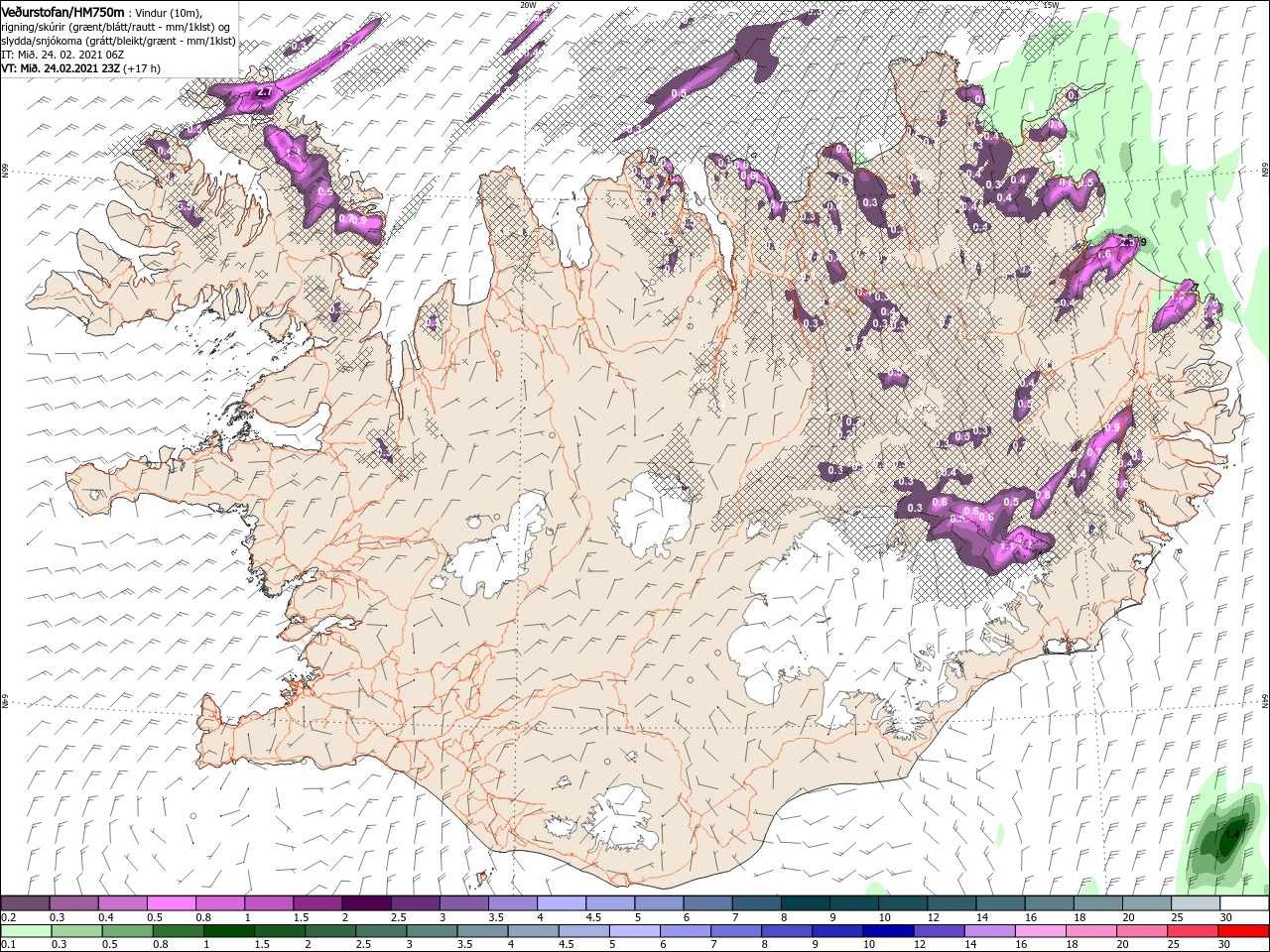Pick snow scale swatch between 2 and 2.5
Screen dimensions: 1270x952
[x=366, y=902]
